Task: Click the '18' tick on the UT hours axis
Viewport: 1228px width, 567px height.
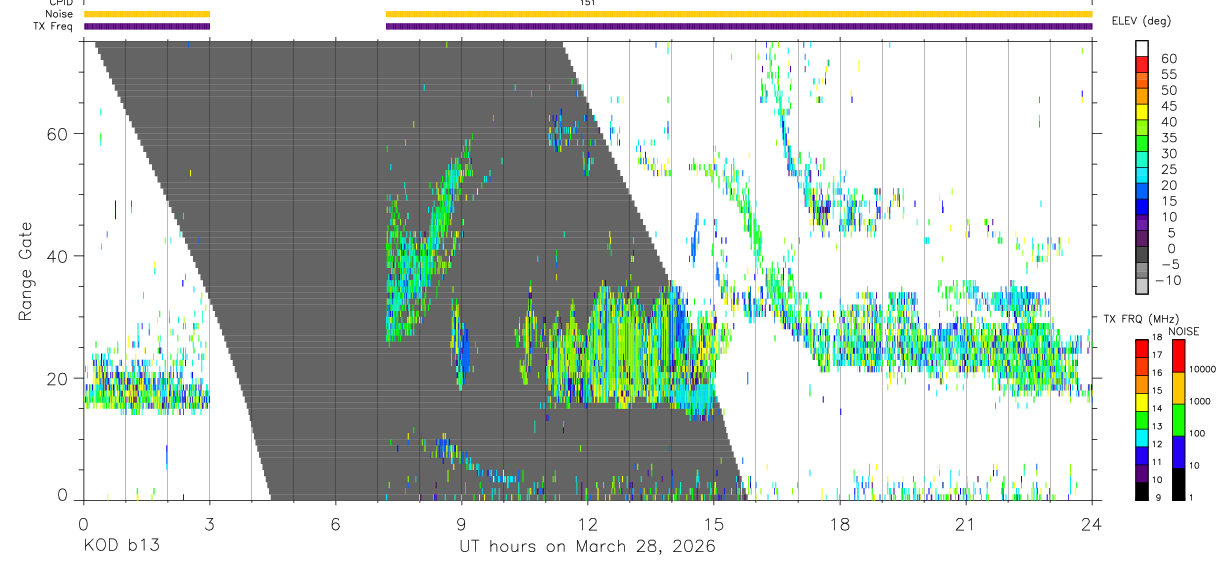Action: [x=839, y=523]
